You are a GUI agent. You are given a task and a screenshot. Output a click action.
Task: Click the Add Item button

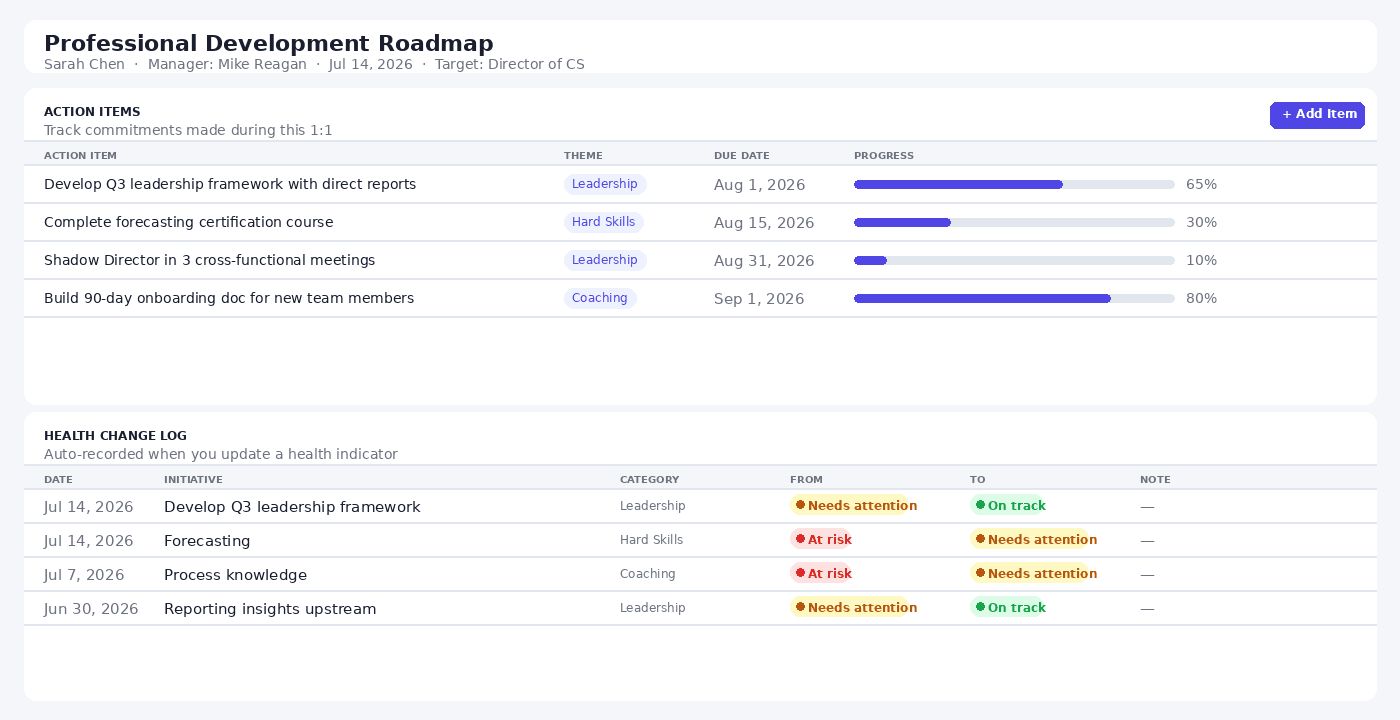tap(1317, 115)
